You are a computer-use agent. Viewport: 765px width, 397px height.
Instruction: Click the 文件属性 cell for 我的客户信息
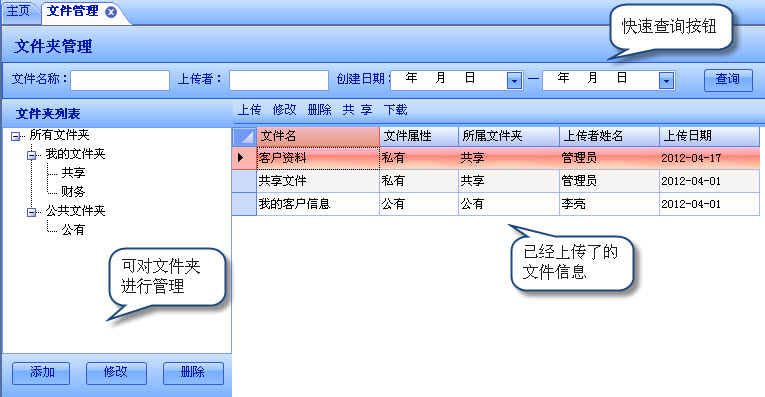click(419, 204)
